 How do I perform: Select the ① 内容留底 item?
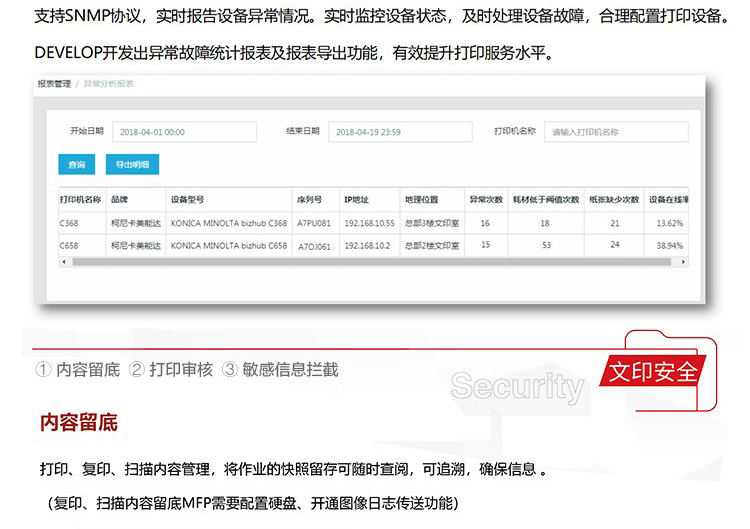[78, 370]
